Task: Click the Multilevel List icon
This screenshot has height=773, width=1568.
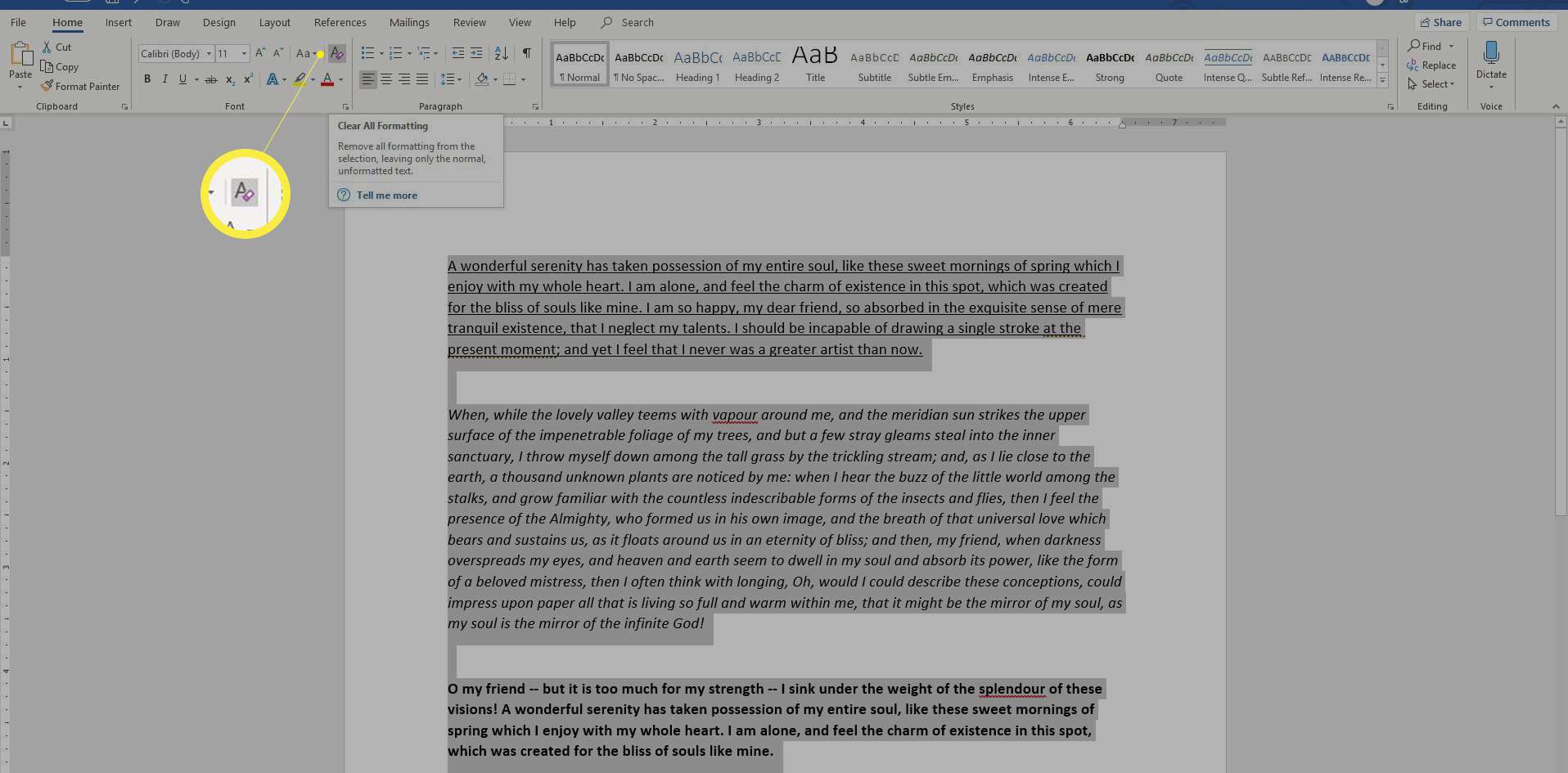Action: pos(424,53)
